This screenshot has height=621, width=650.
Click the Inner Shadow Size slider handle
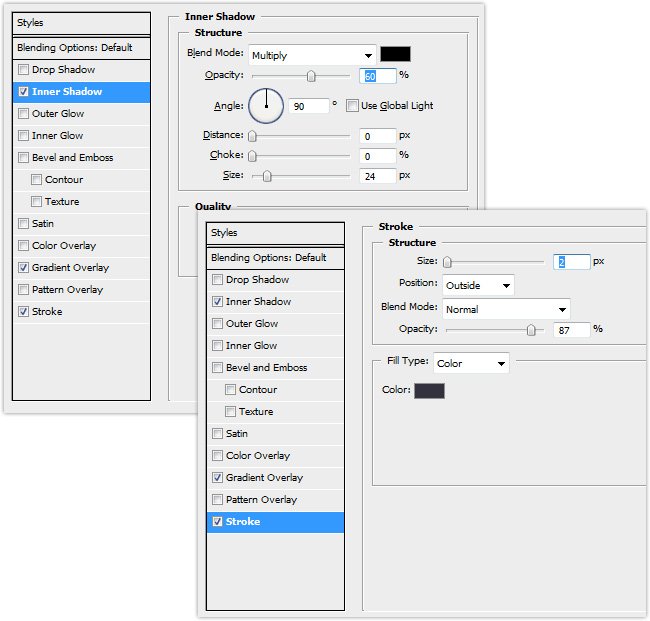click(267, 176)
